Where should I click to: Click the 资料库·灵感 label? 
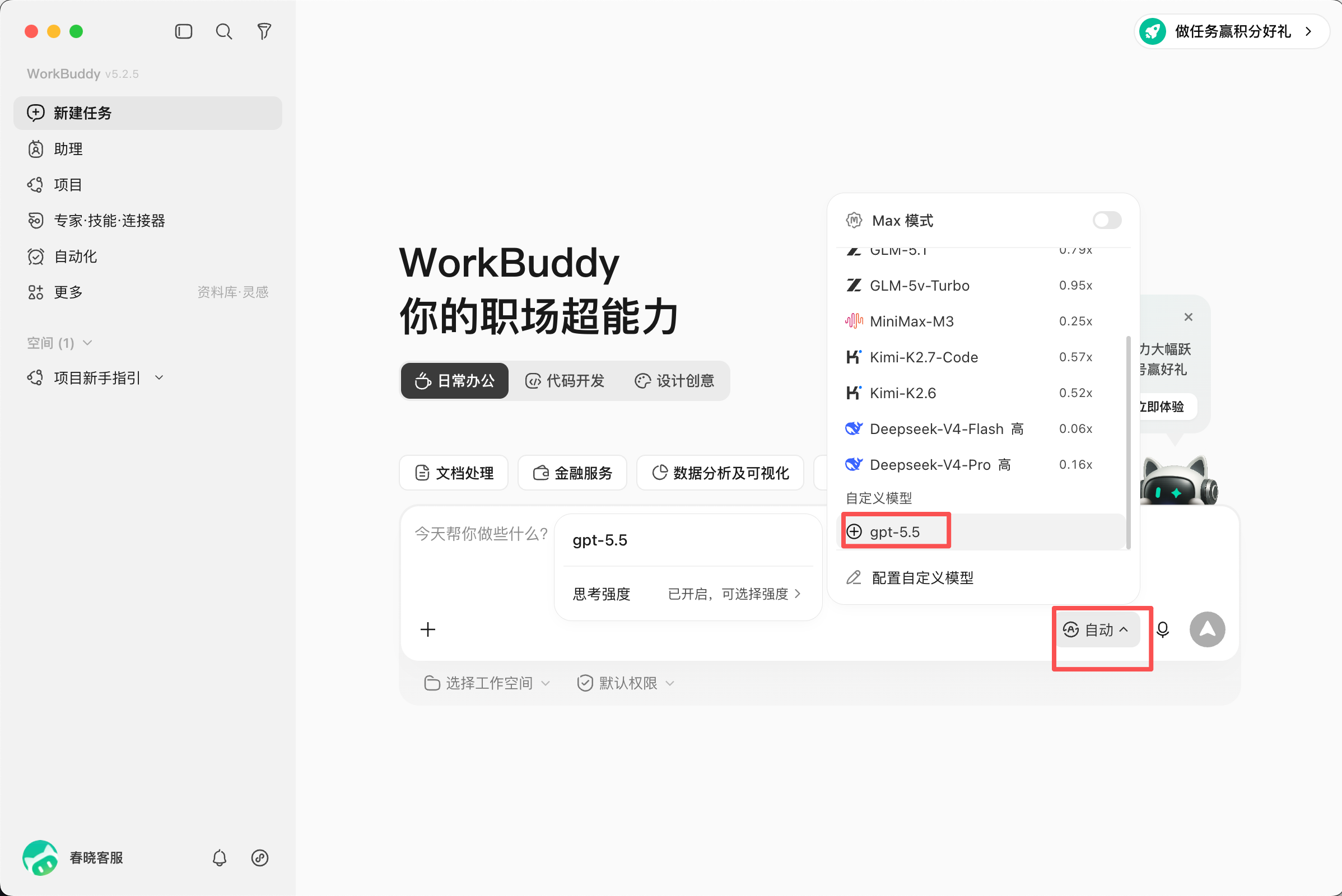click(232, 292)
